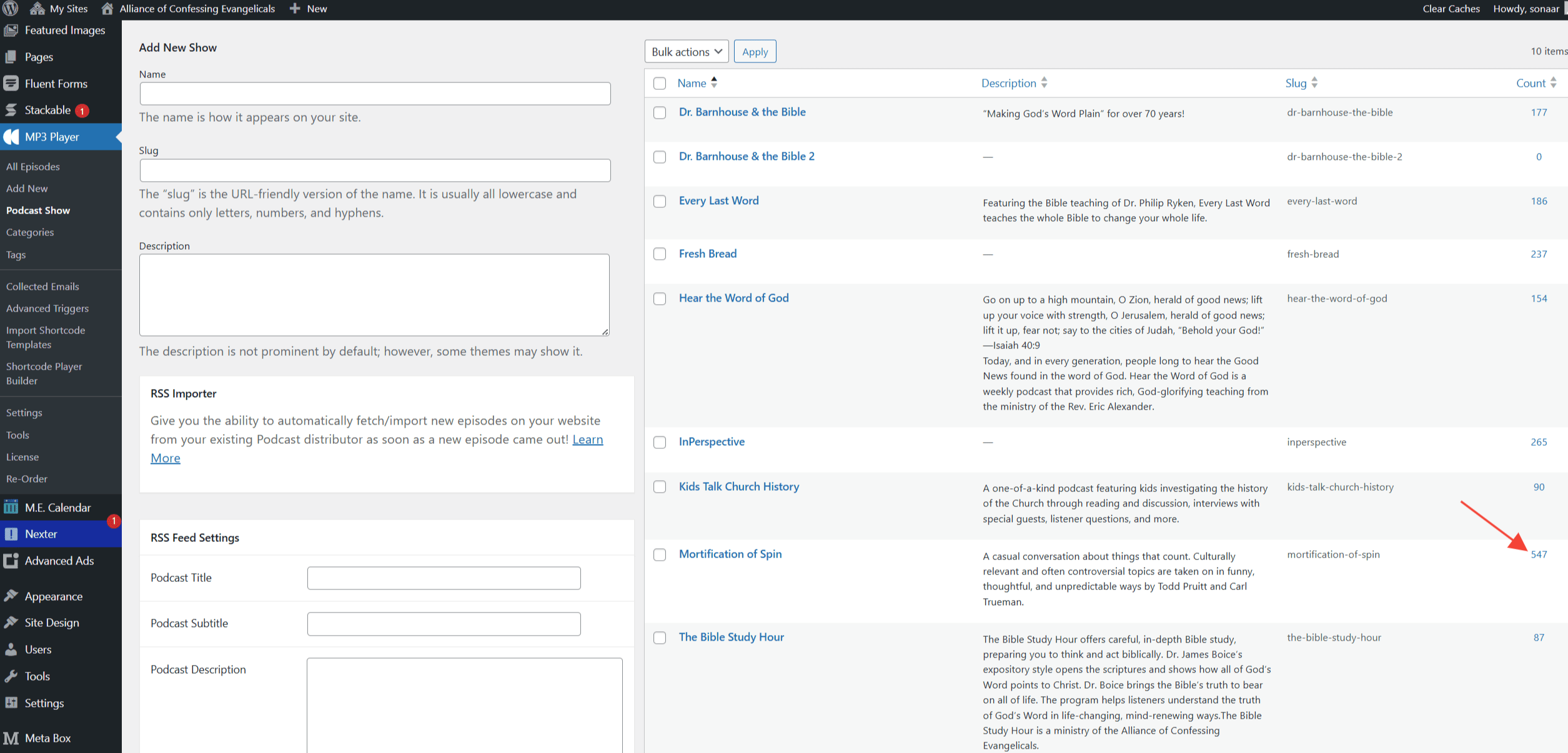Click the plus New icon
Screen dimensions: 1568x753
point(295,9)
